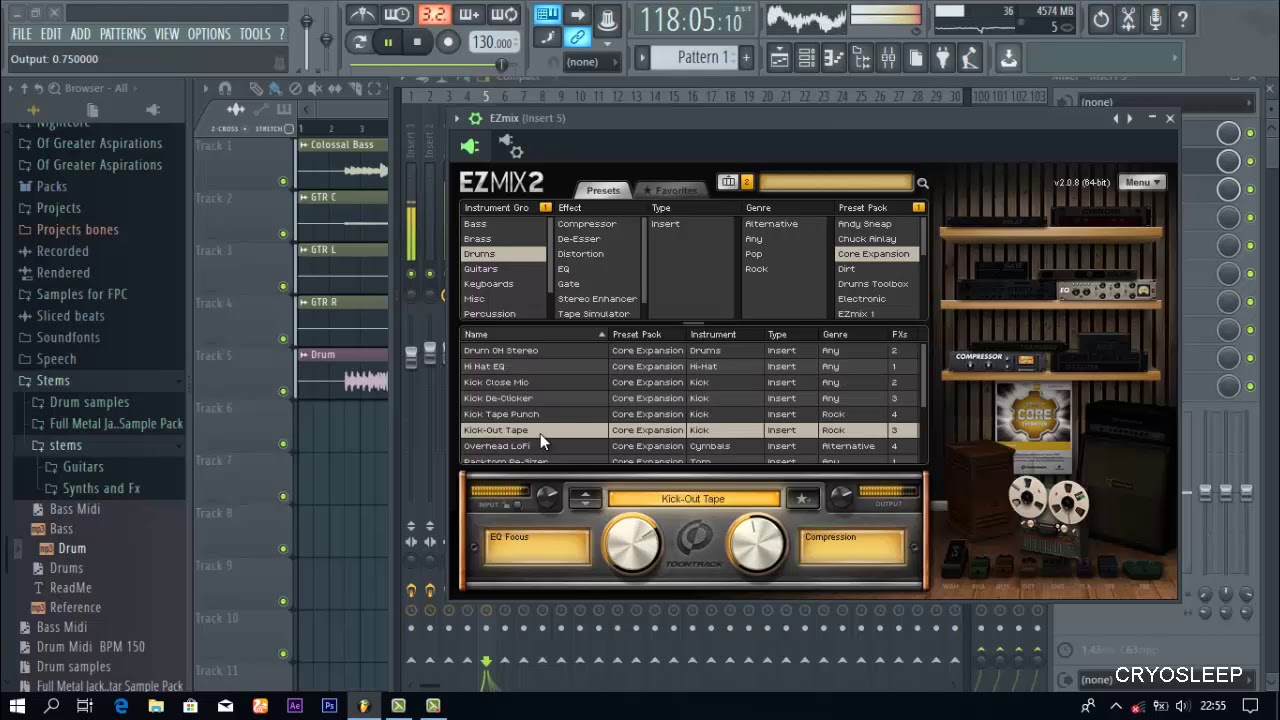This screenshot has width=1280, height=720.
Task: Open the audio editor scissors icon
Action: 1128,18
